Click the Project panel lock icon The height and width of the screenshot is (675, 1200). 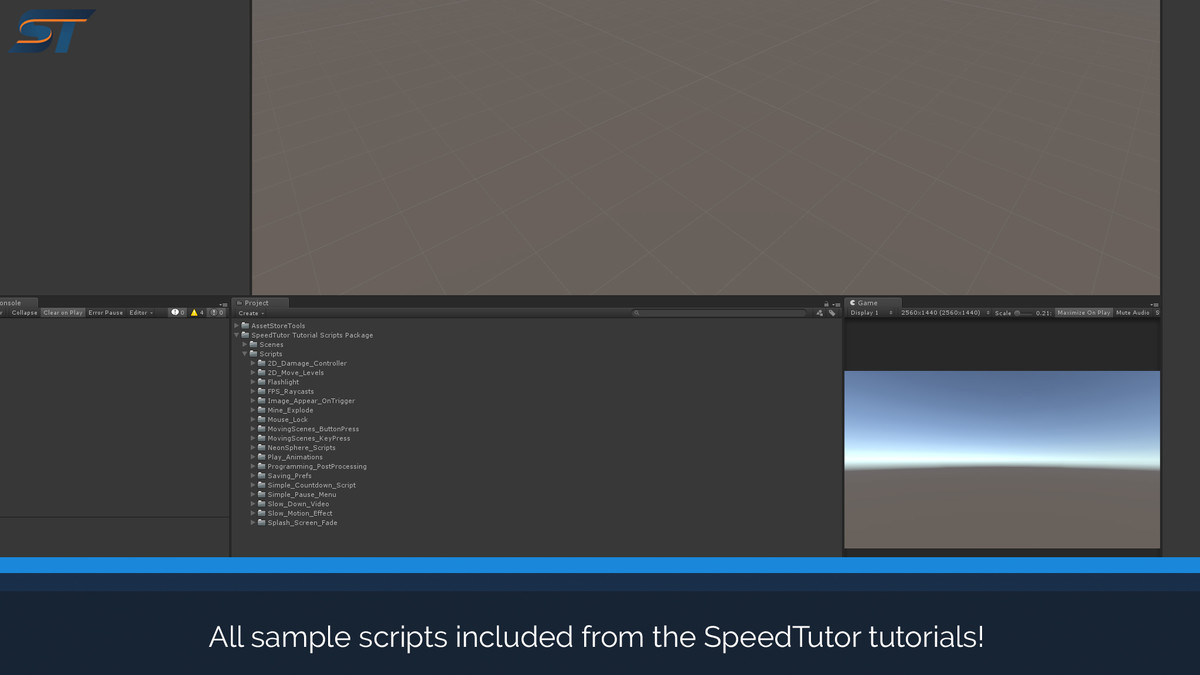[x=826, y=304]
